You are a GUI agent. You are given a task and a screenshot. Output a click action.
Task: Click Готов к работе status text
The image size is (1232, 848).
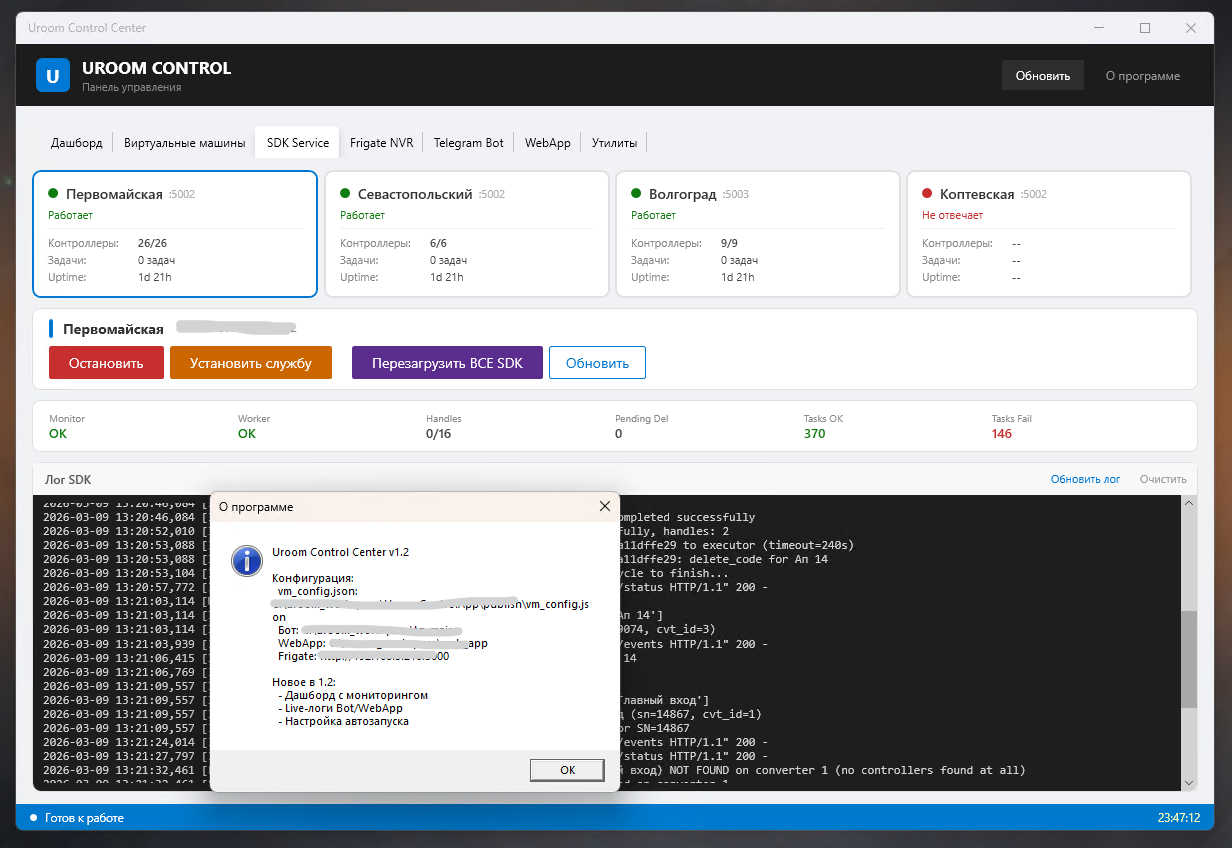85,818
